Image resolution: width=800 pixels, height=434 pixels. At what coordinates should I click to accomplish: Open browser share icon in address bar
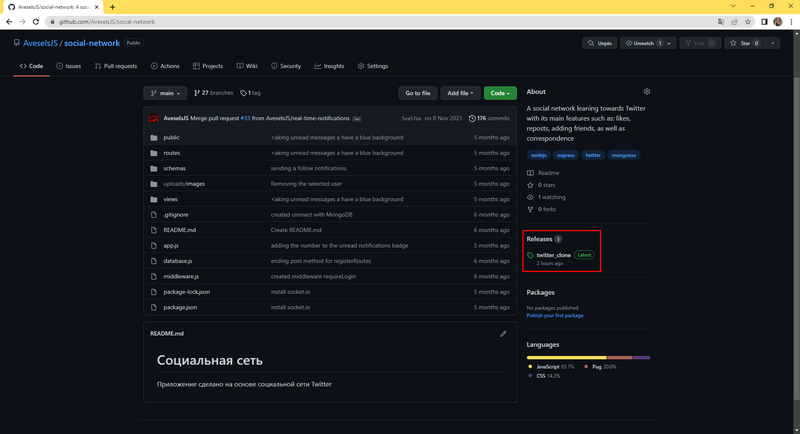pos(734,21)
